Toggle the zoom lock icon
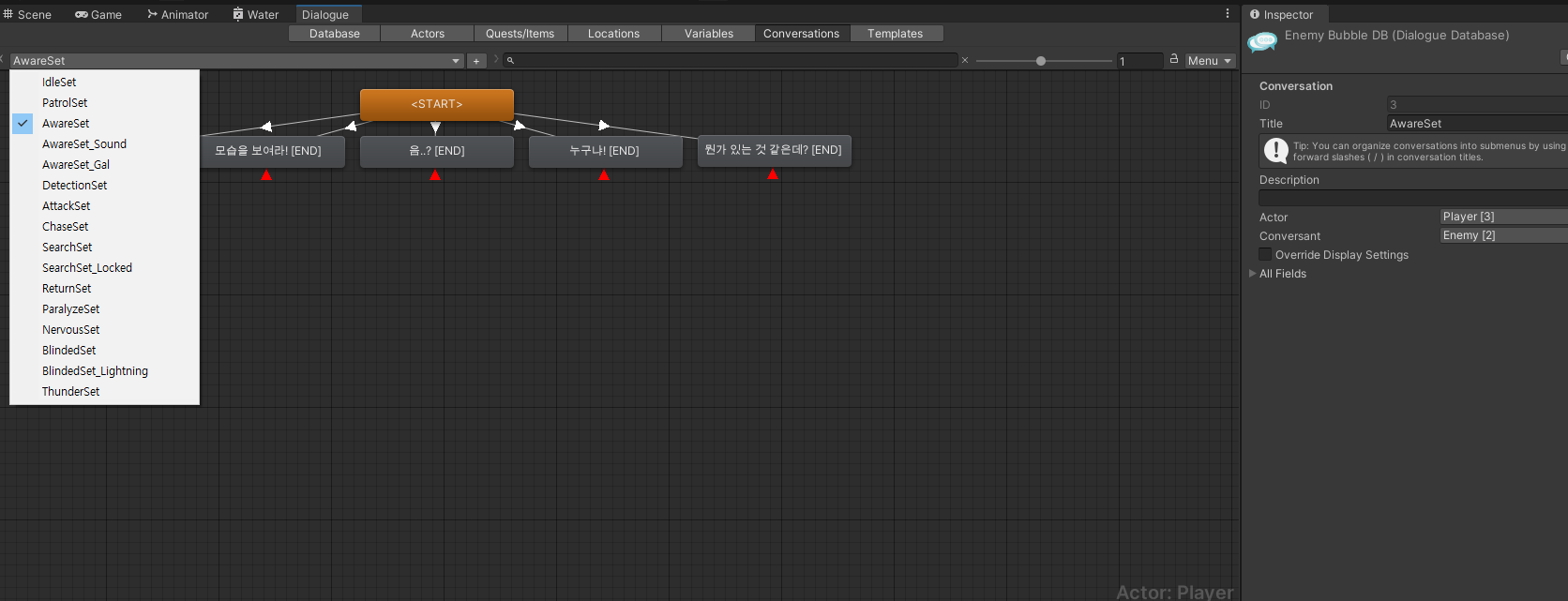Viewport: 1568px width, 601px height. point(1173,59)
